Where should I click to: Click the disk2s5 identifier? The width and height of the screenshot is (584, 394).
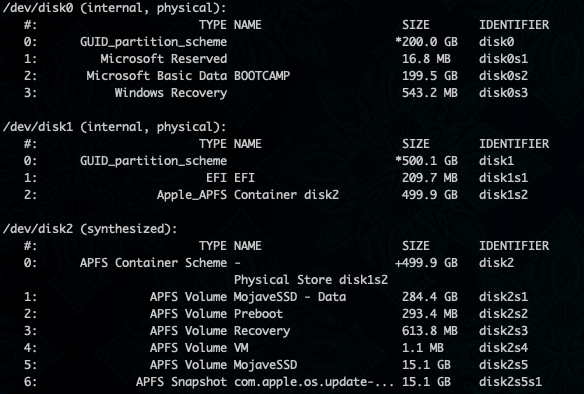coord(503,365)
